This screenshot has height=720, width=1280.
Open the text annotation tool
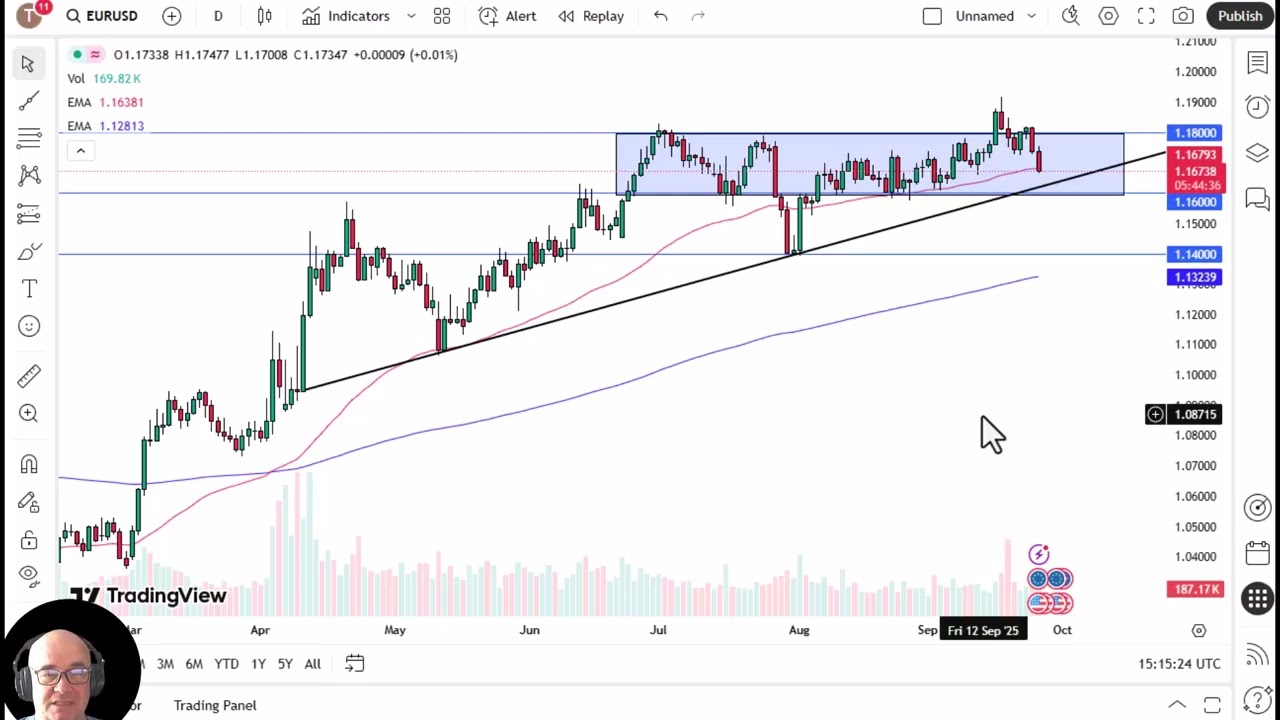tap(28, 289)
